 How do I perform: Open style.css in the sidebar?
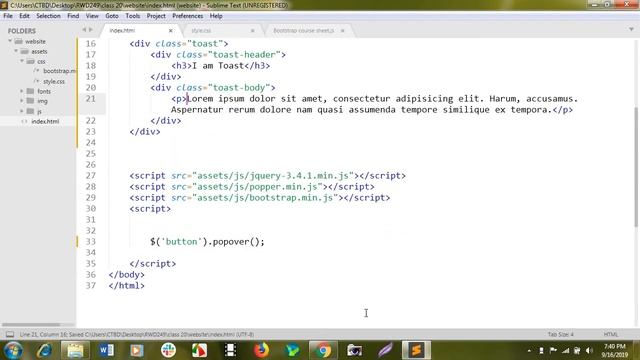(54, 81)
